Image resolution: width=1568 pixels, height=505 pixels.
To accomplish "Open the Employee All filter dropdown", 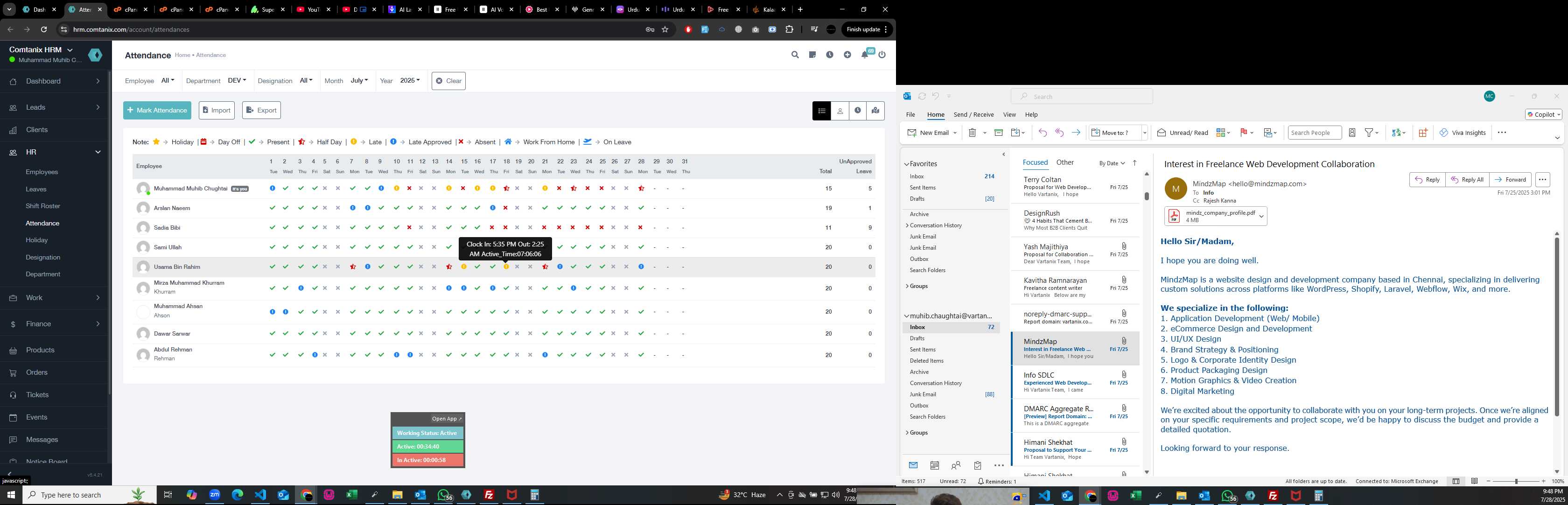I will (168, 80).
